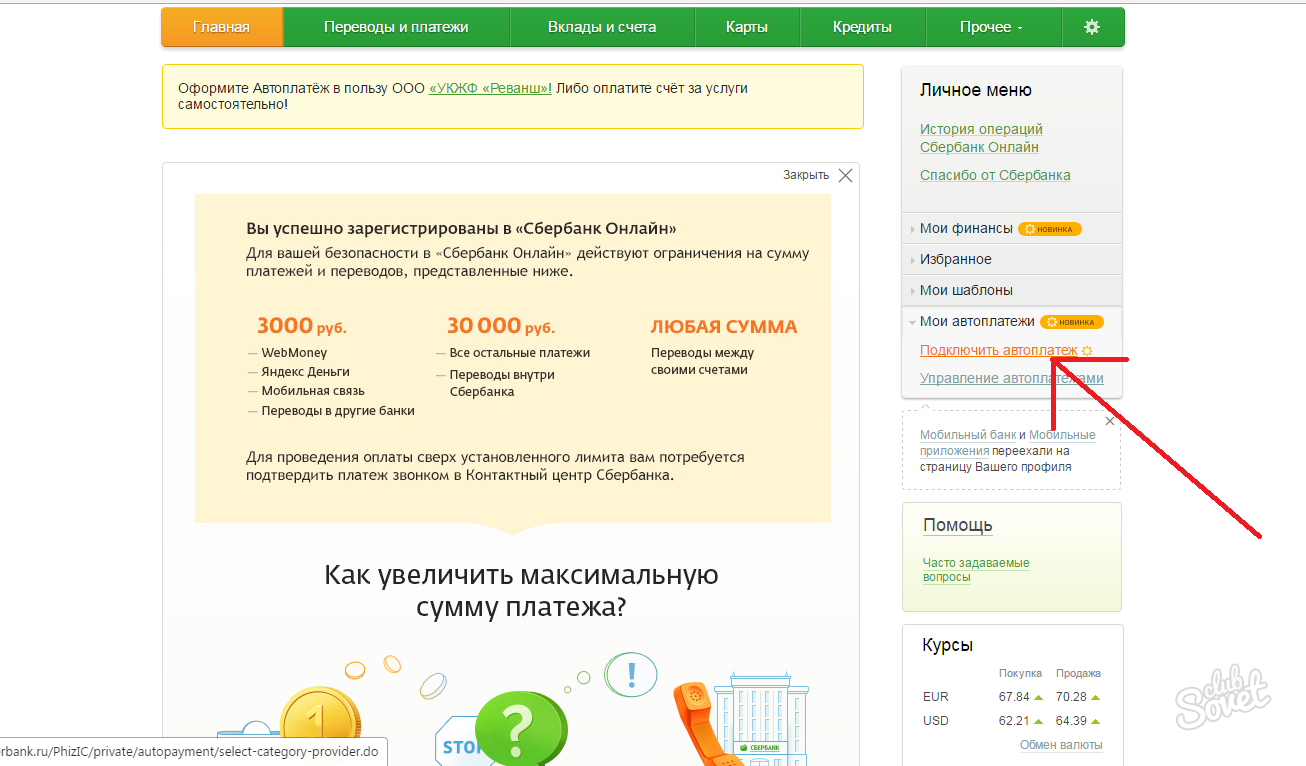Click USD purchase rate 62.21
Image resolution: width=1306 pixels, height=766 pixels.
point(1013,721)
